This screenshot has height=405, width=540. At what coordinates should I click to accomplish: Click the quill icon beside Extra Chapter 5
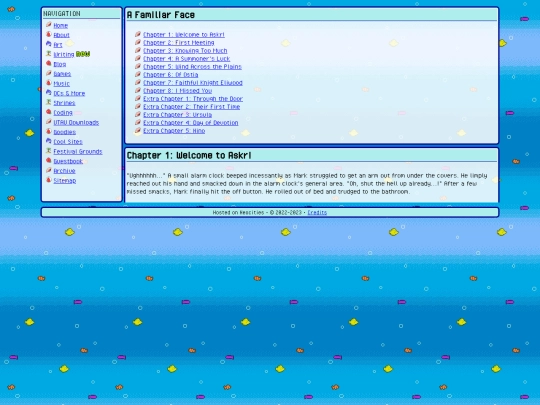[x=138, y=131]
